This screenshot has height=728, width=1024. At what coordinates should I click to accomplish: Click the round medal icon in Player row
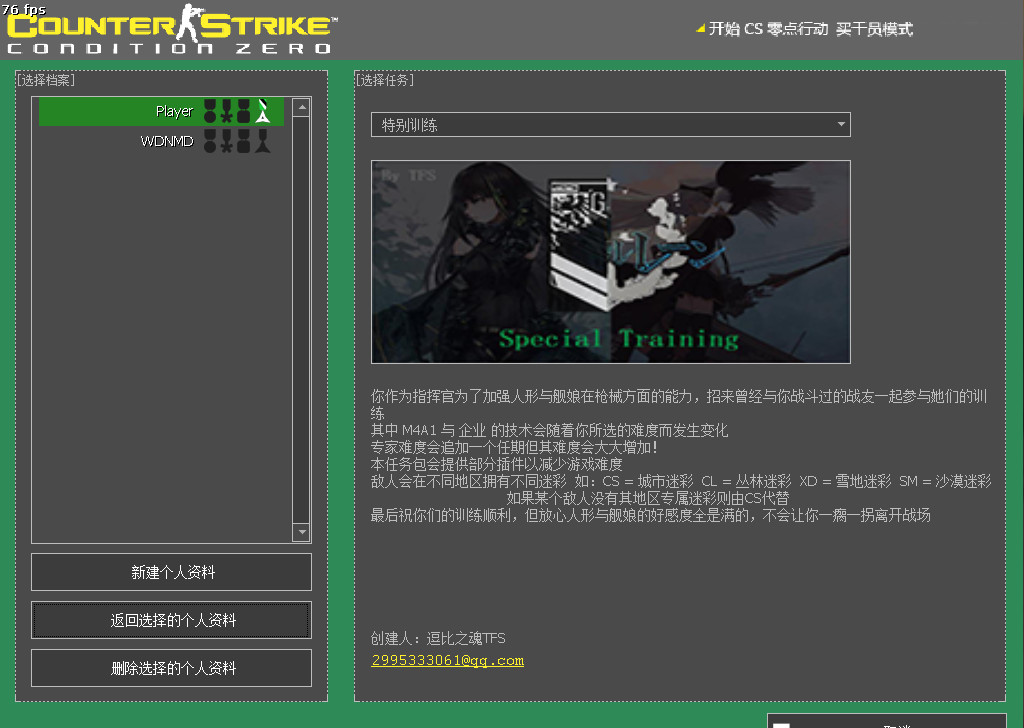click(210, 111)
